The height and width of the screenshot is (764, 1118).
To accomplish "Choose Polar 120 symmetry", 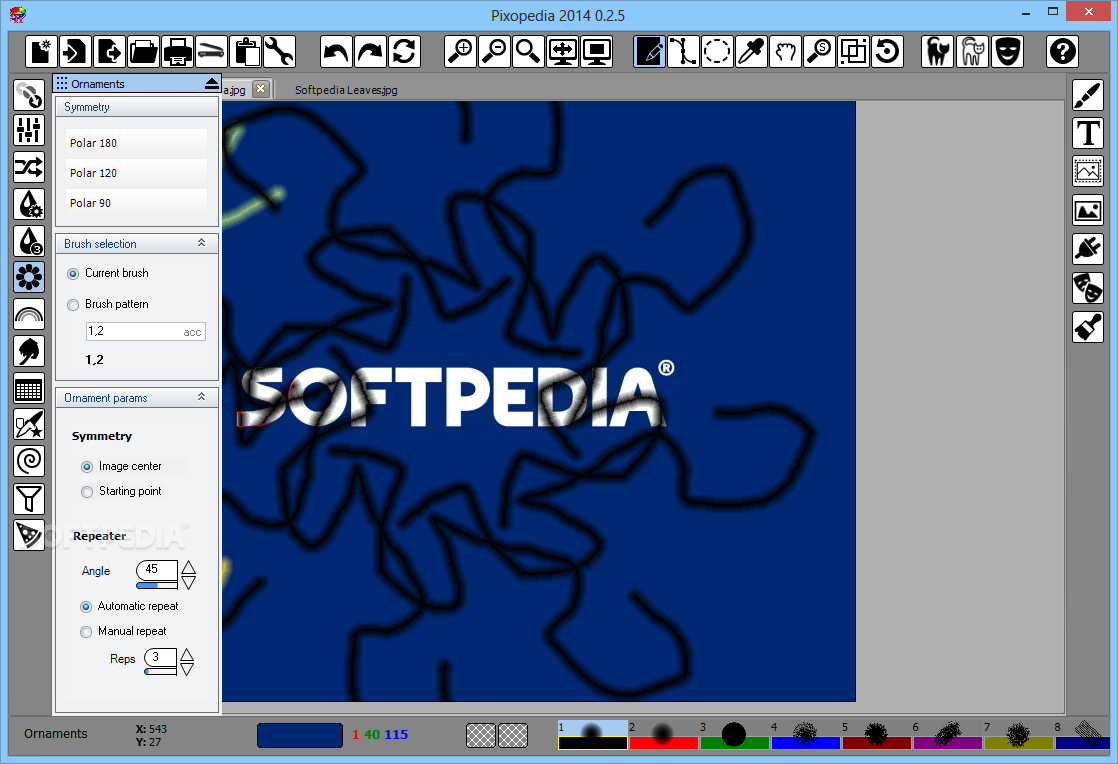I will point(136,173).
